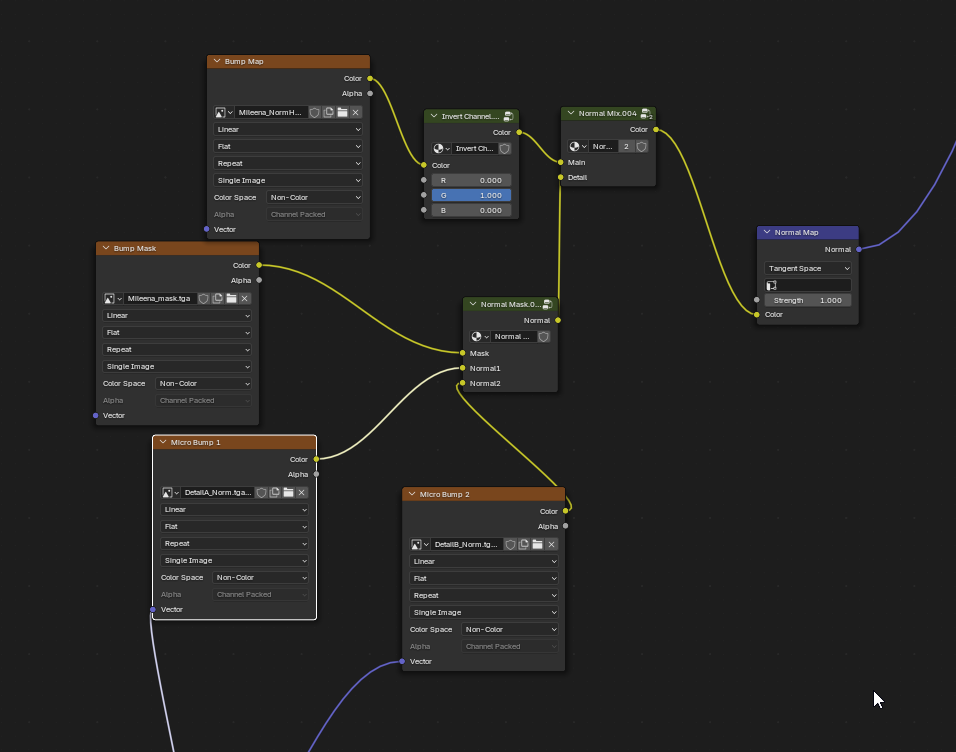Toggle fake user on Bump Mask image
Viewport: 956px width, 752px height.
[x=204, y=298]
